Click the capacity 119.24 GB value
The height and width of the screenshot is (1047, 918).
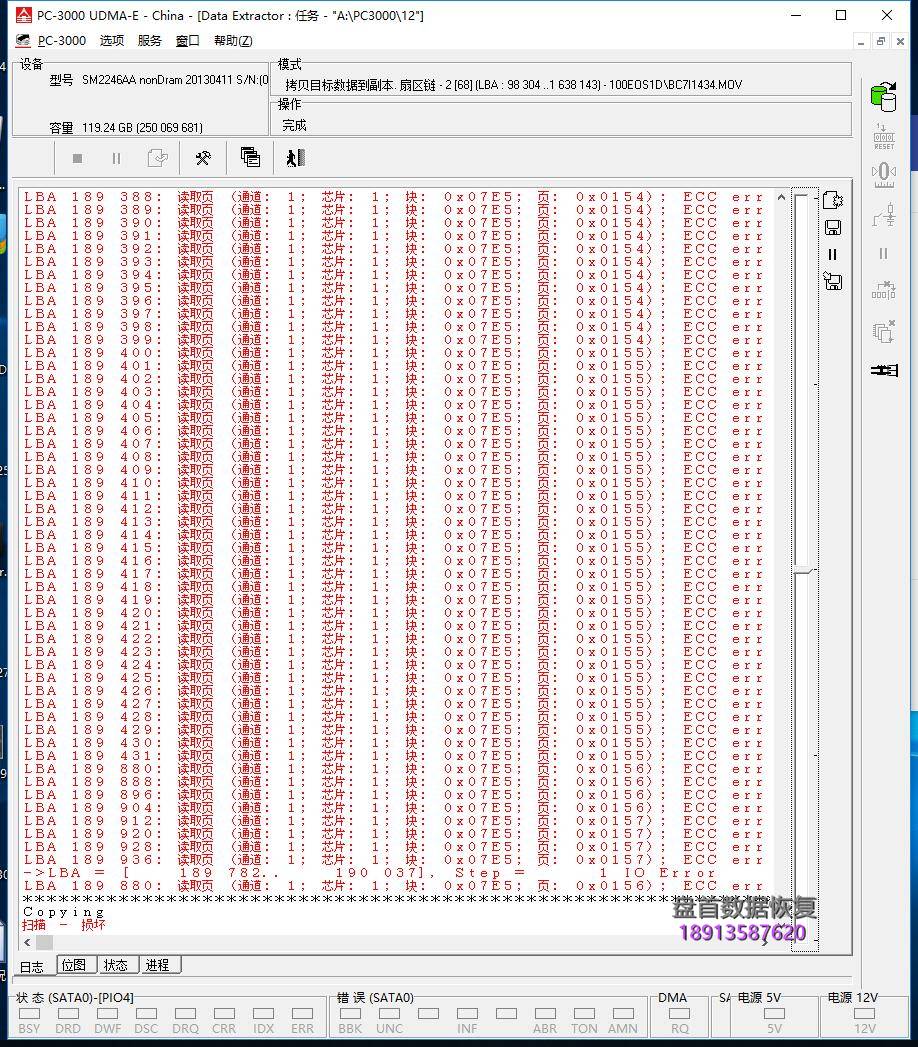click(142, 128)
